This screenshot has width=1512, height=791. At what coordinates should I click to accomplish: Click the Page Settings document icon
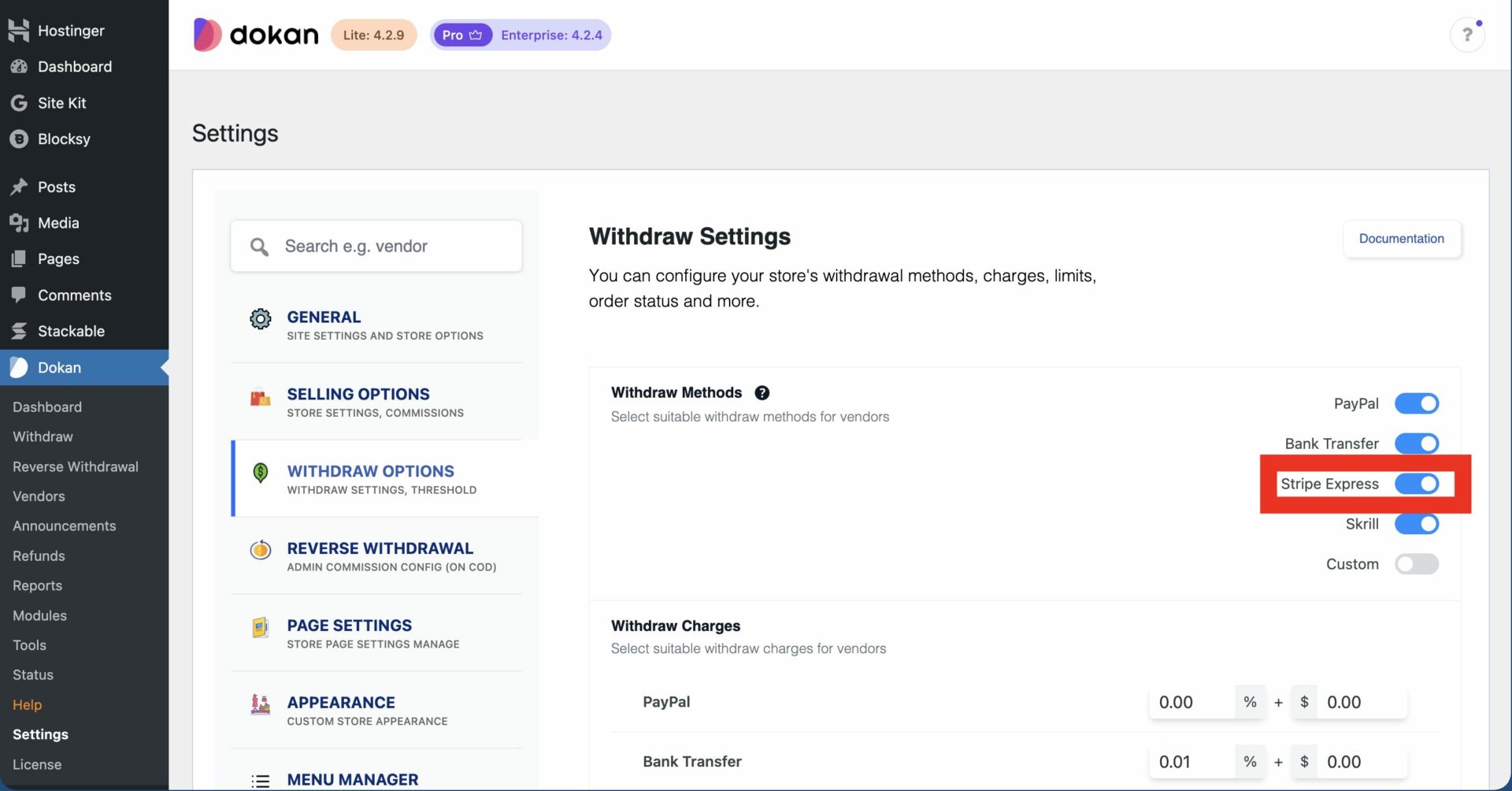(x=260, y=627)
